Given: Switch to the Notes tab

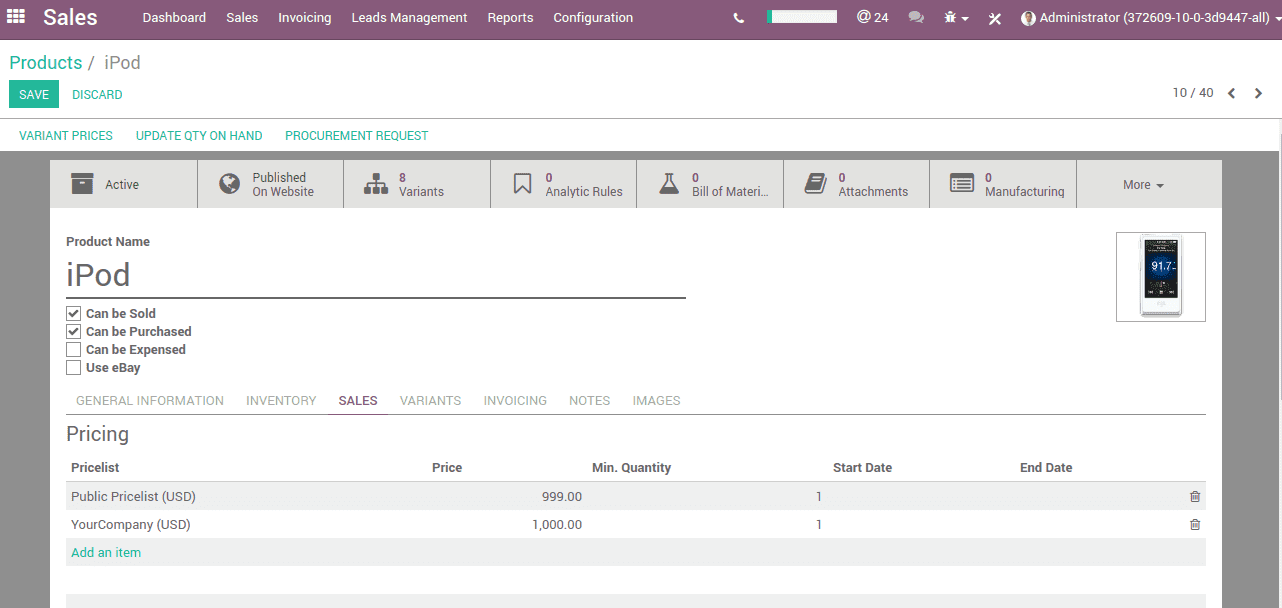Looking at the screenshot, I should pos(589,400).
